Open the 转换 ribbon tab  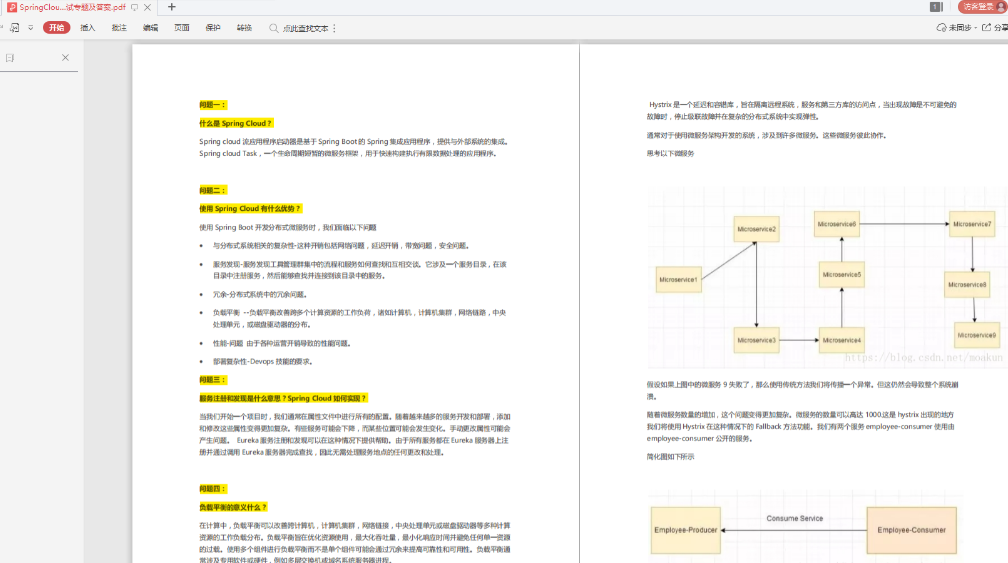[x=244, y=28]
